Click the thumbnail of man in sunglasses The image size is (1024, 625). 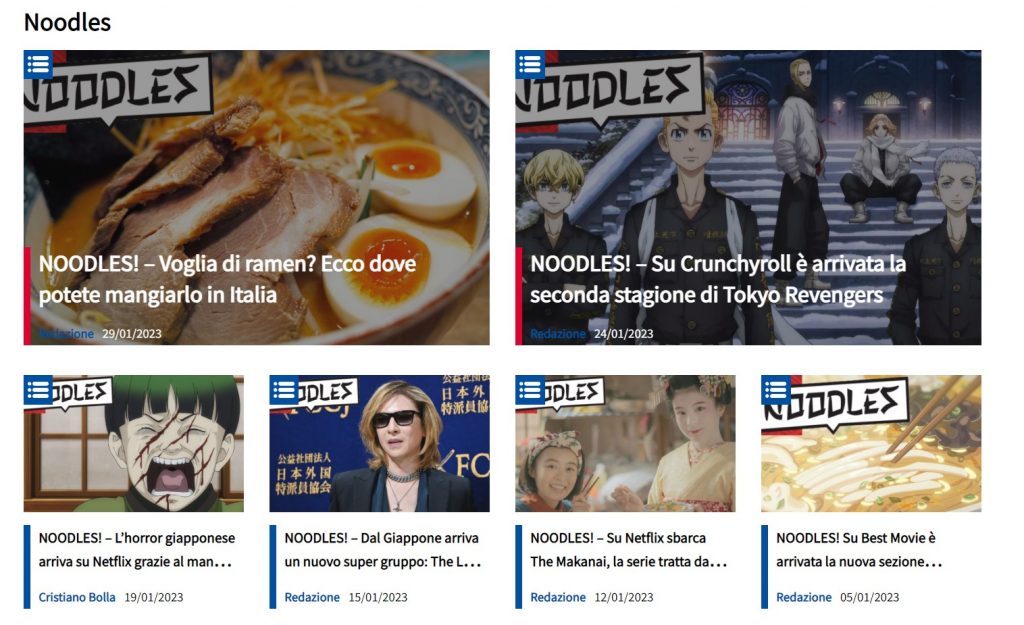point(379,443)
